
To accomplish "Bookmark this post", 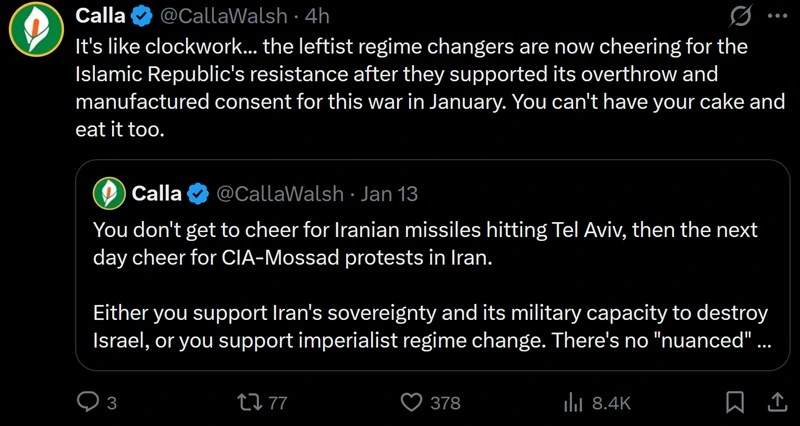I will pyautogui.click(x=735, y=402).
